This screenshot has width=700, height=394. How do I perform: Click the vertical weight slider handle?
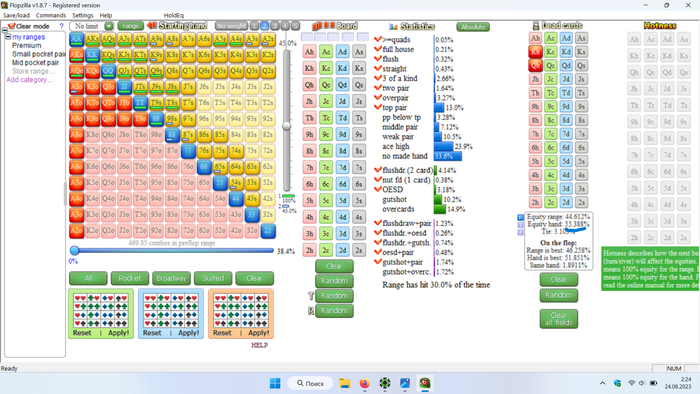[x=287, y=126]
